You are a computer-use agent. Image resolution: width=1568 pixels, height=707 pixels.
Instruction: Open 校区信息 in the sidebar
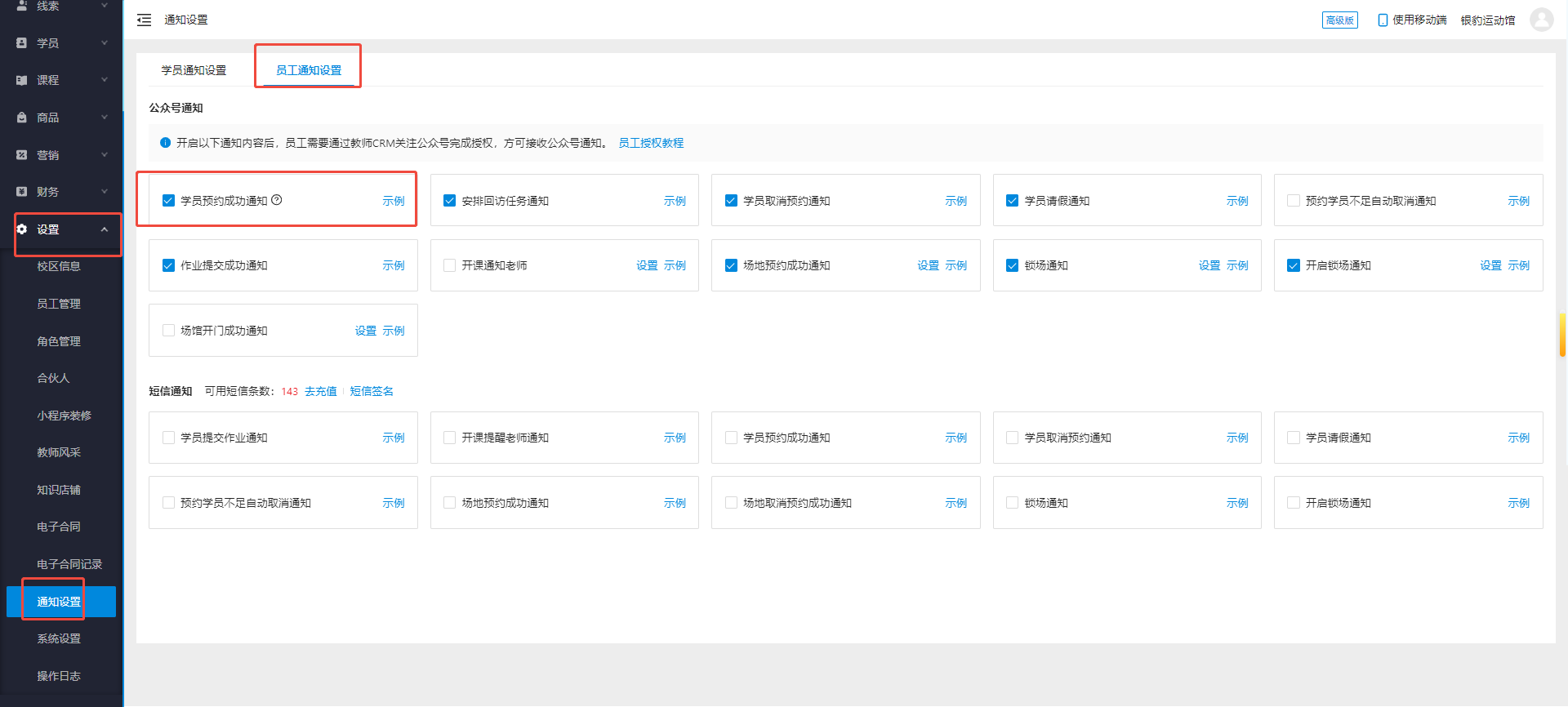(59, 266)
